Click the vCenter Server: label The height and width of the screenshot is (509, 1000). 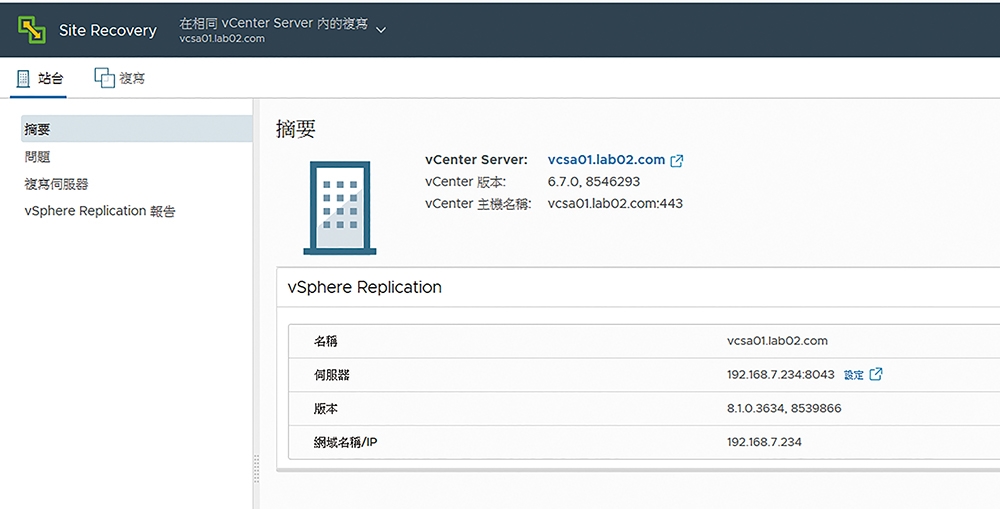click(x=476, y=159)
